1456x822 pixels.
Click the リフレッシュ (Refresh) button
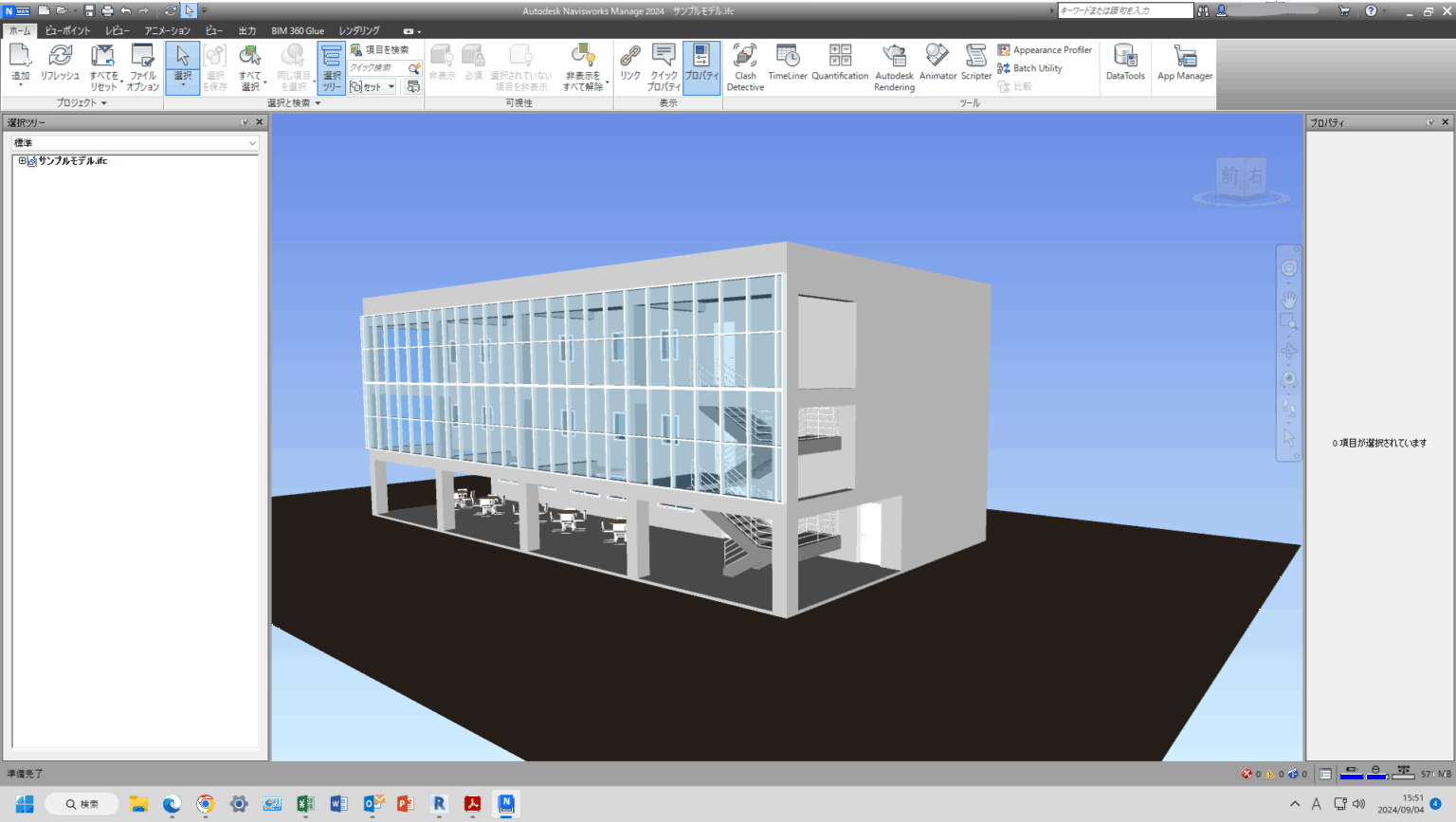click(61, 62)
